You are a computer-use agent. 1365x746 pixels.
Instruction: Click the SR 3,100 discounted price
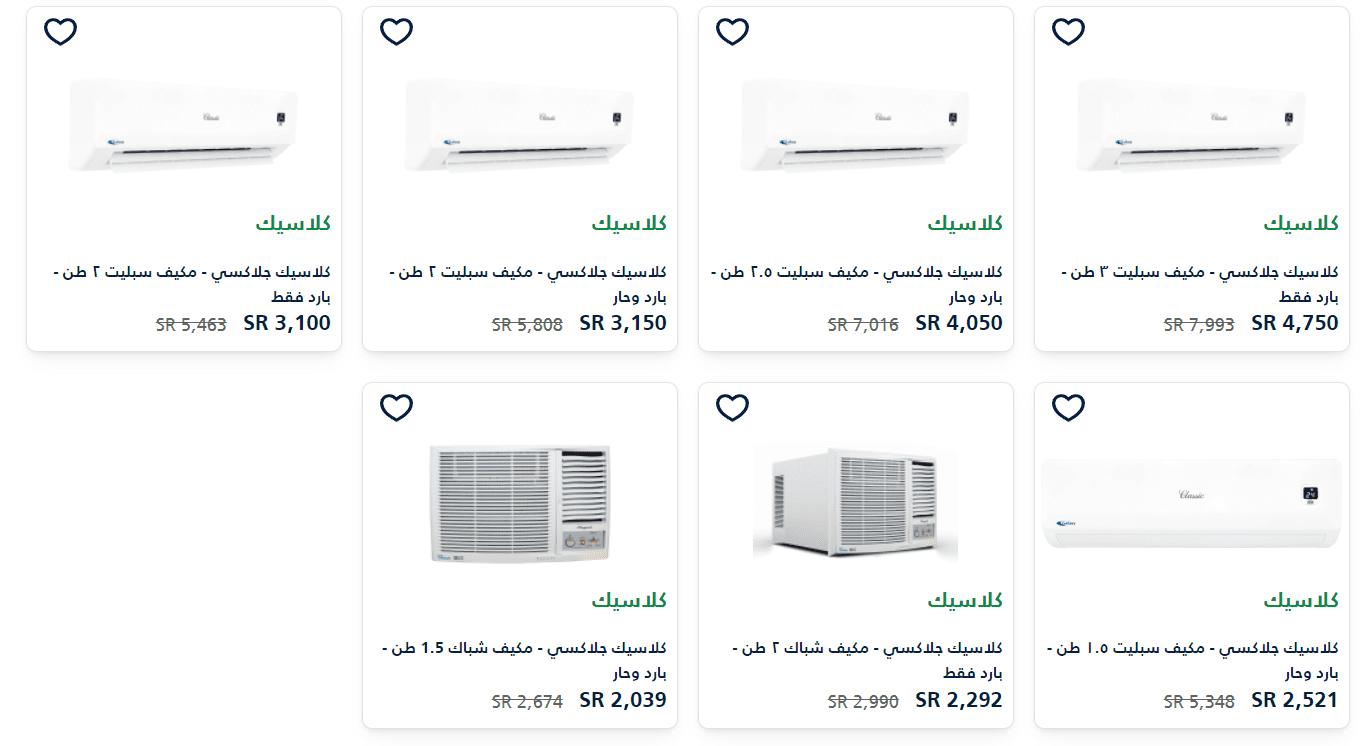[x=286, y=323]
